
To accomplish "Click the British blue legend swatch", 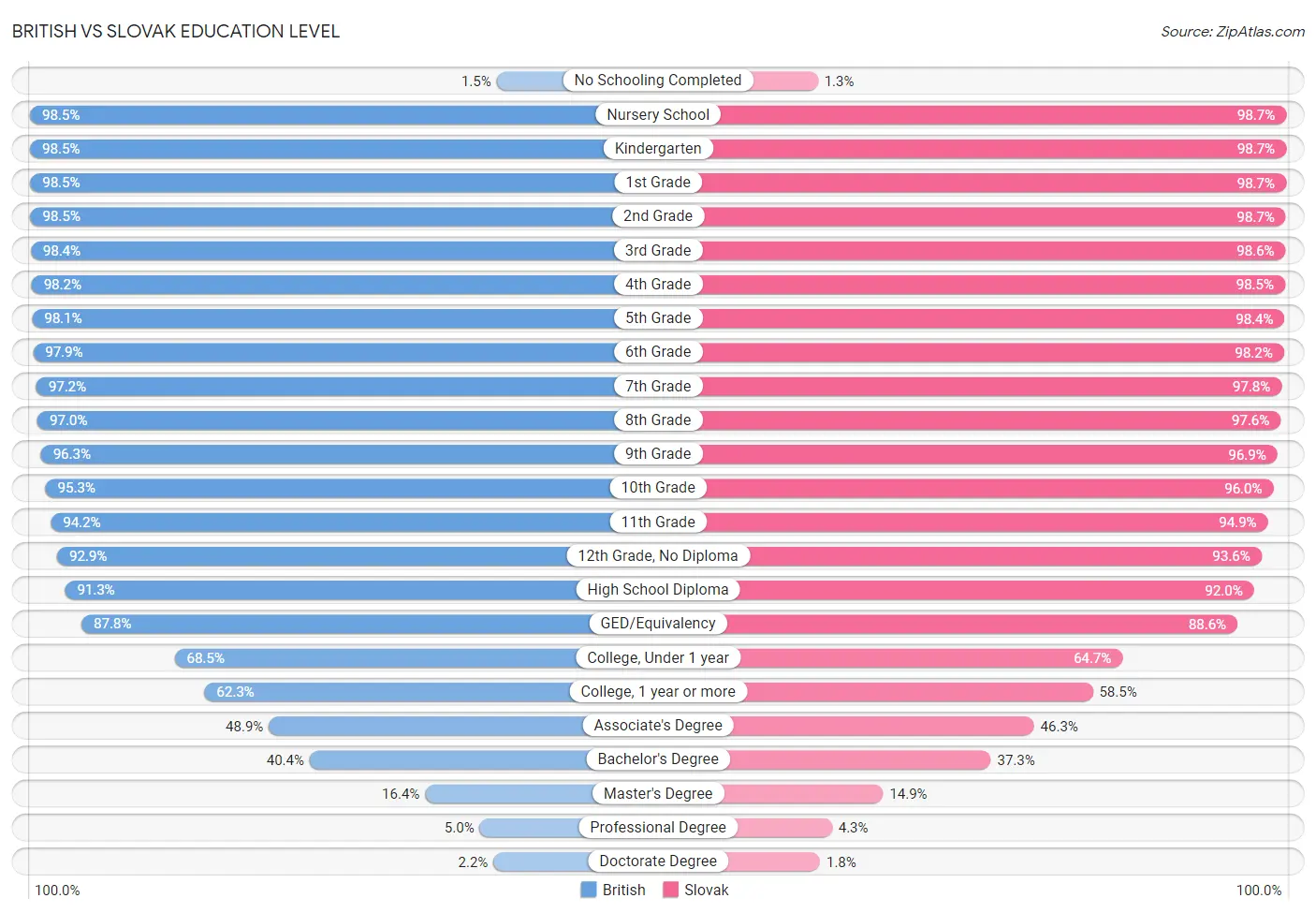I will coord(589,890).
